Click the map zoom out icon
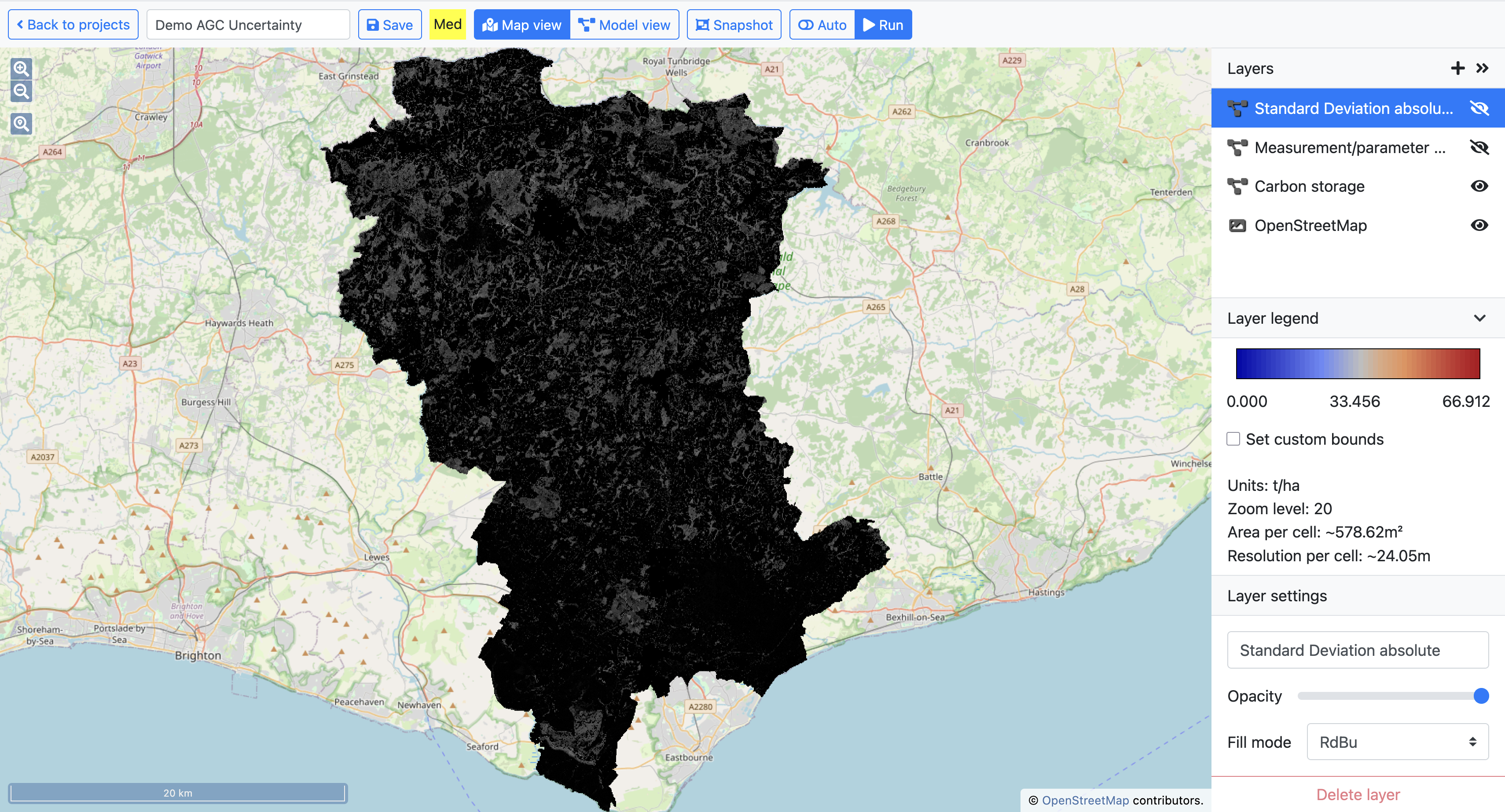Screen dimensions: 1505x812 [x=21, y=92]
